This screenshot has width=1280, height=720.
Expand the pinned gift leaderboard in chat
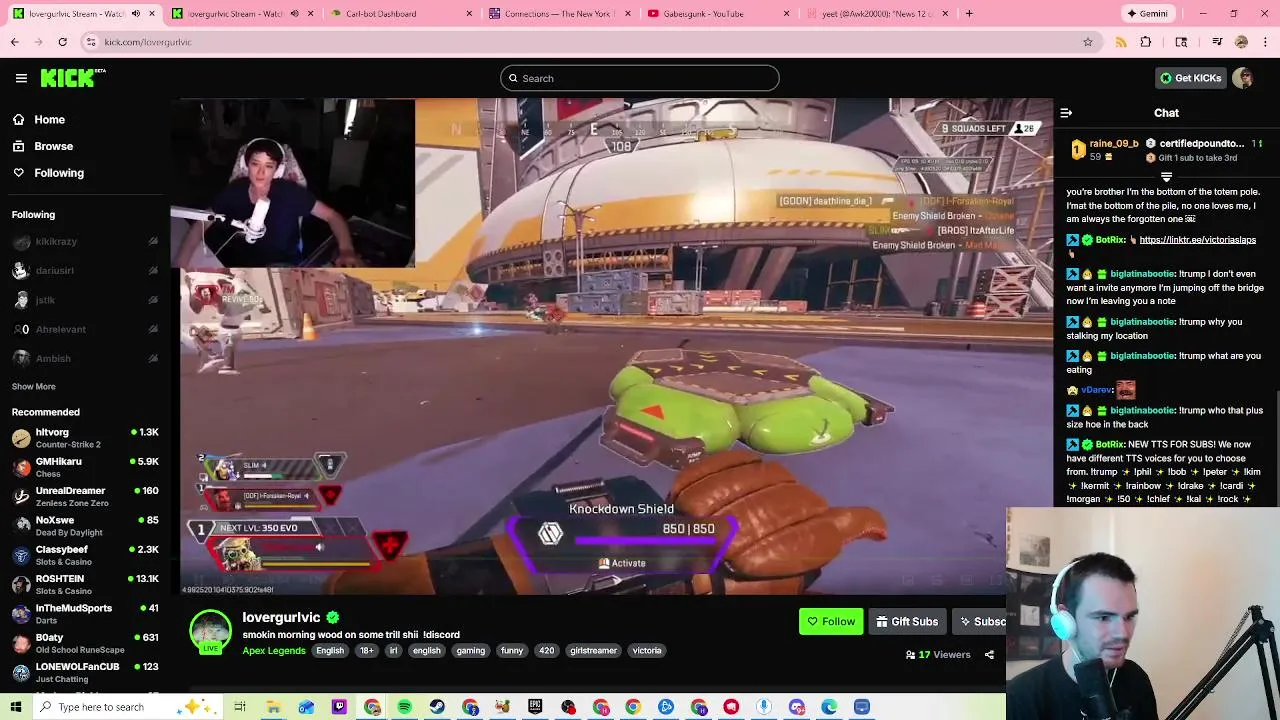1166,177
